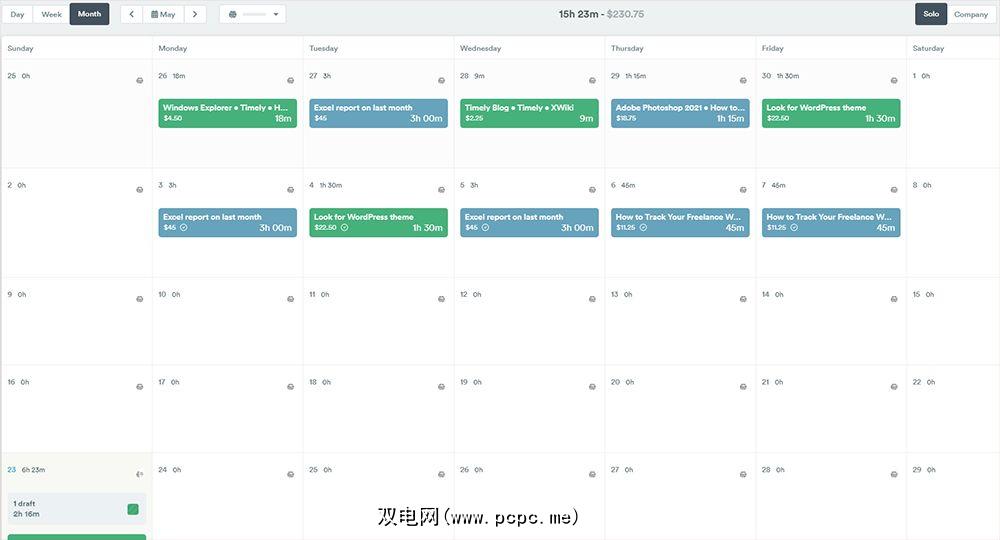The width and height of the screenshot is (1000, 540).
Task: Go to the previous month arrow
Action: point(131,14)
